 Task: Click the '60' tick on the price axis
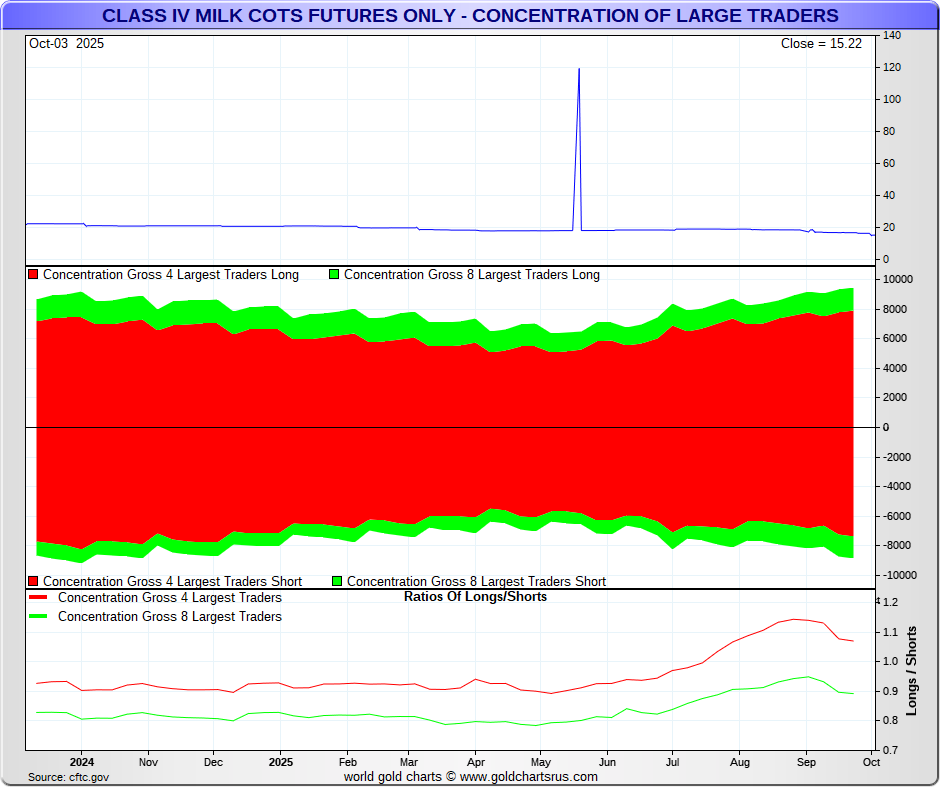point(889,163)
